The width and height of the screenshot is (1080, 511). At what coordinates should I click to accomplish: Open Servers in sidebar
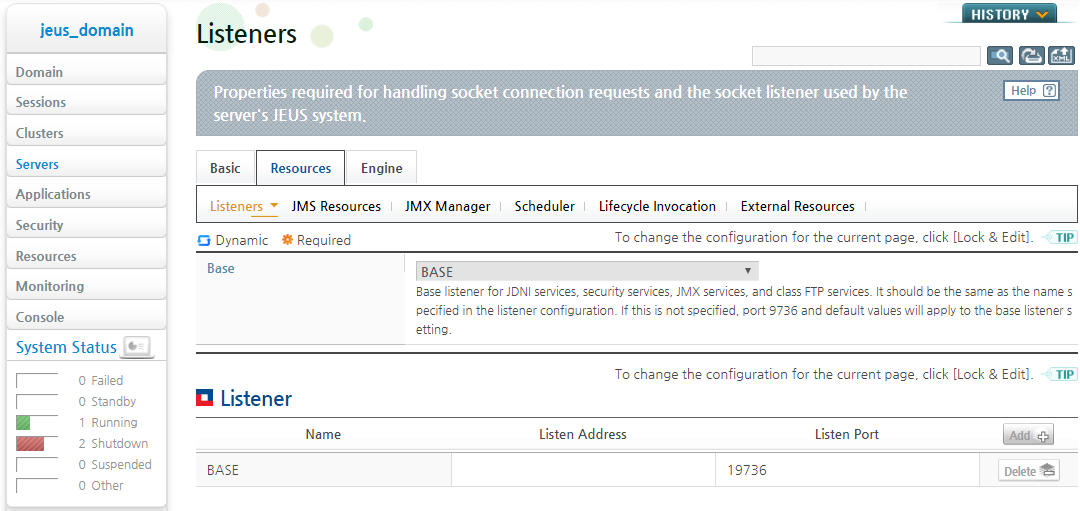tap(87, 164)
